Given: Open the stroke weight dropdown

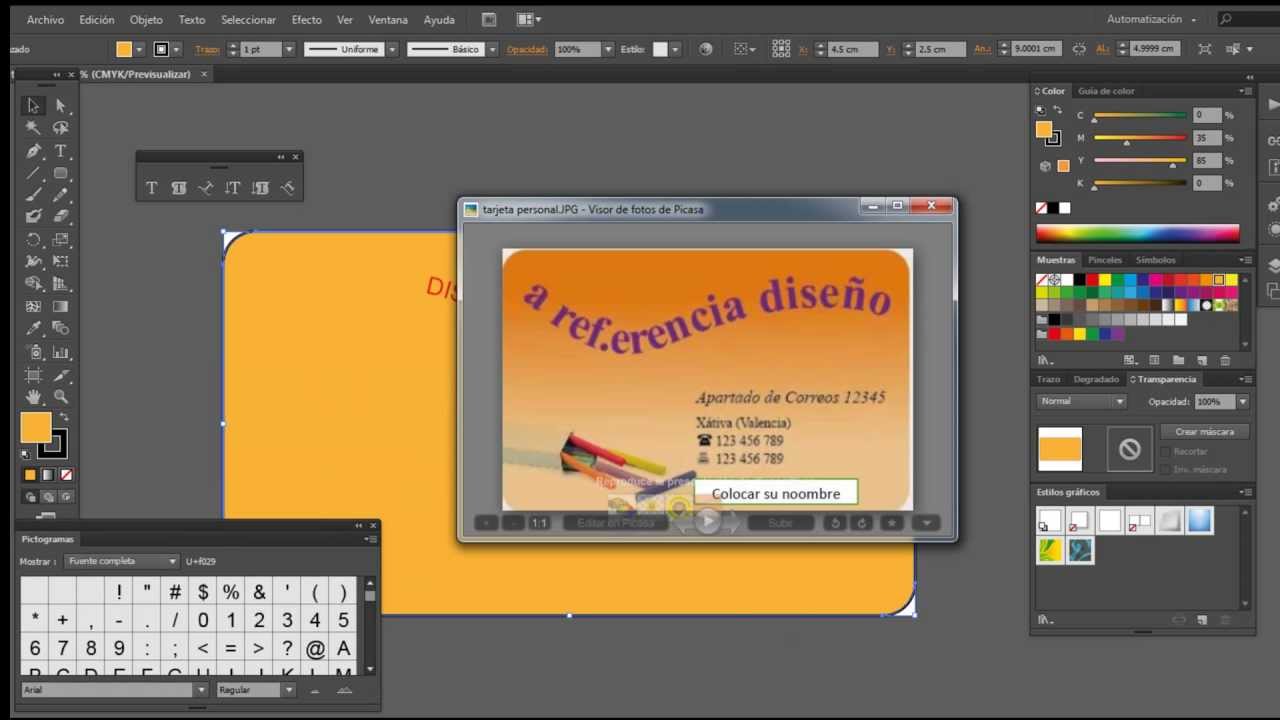Looking at the screenshot, I should [289, 49].
